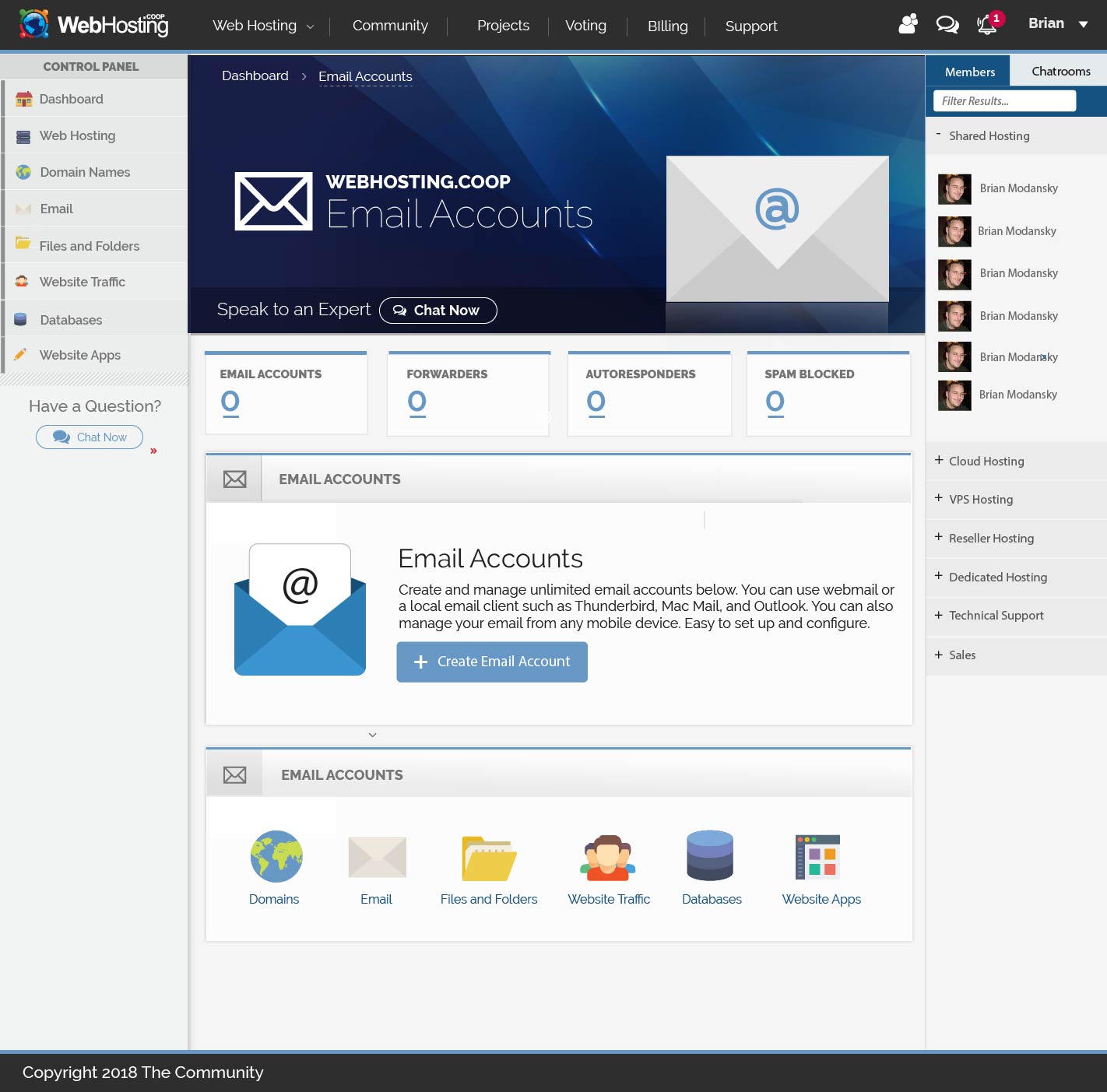
Task: Click Email Accounts breadcrumb link
Action: [x=365, y=76]
